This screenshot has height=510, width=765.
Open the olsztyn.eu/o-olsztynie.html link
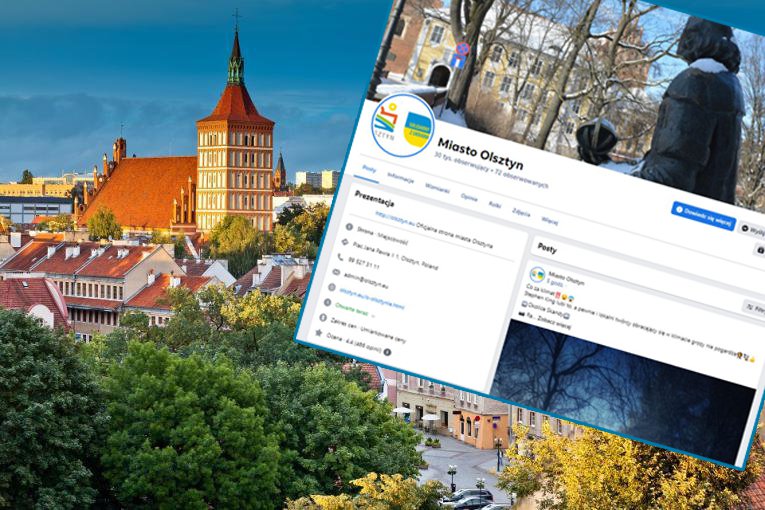click(x=372, y=298)
